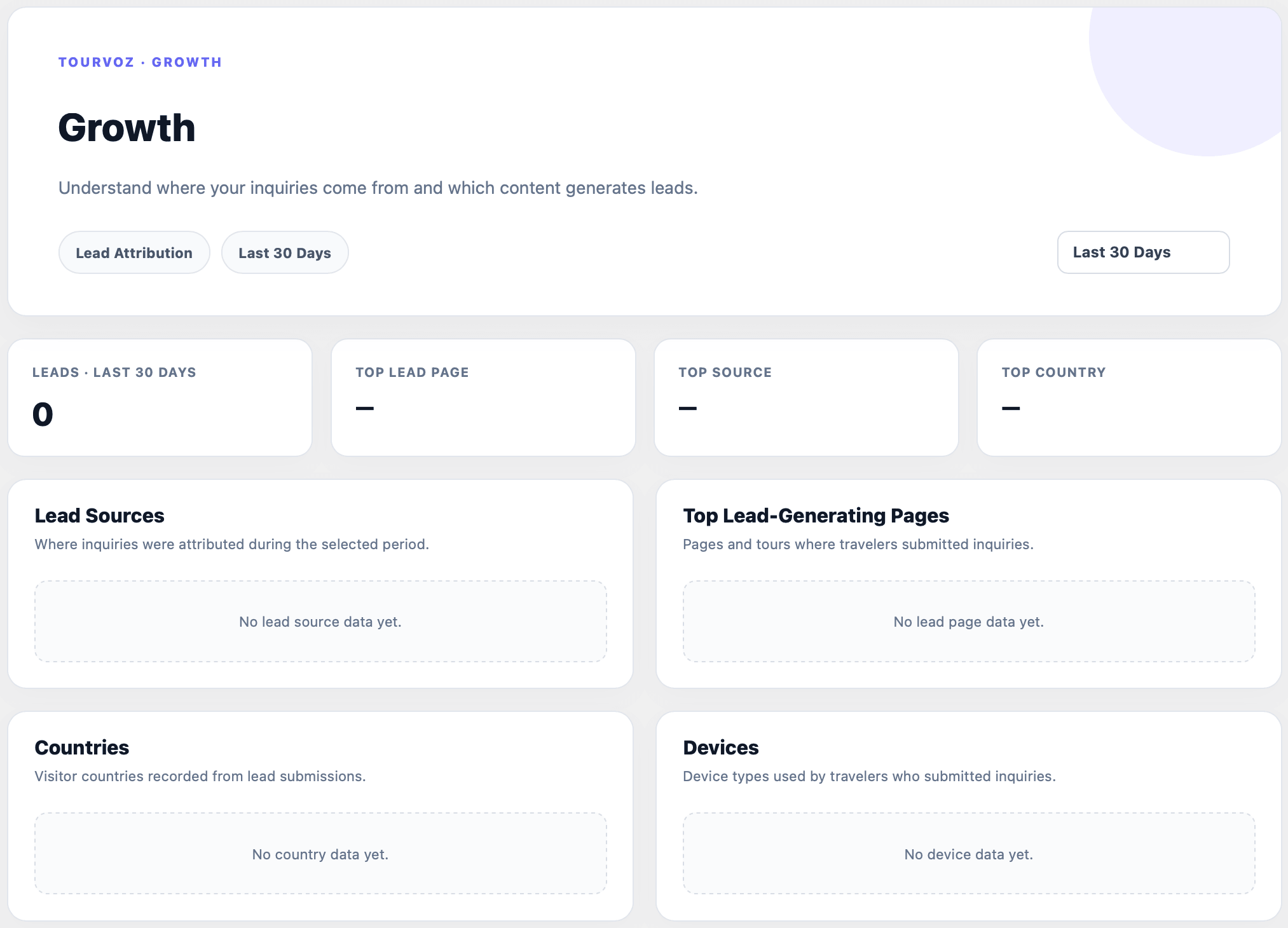Click 'No device data yet.' placeholder
Screen dimensions: 1288x928
click(969, 854)
